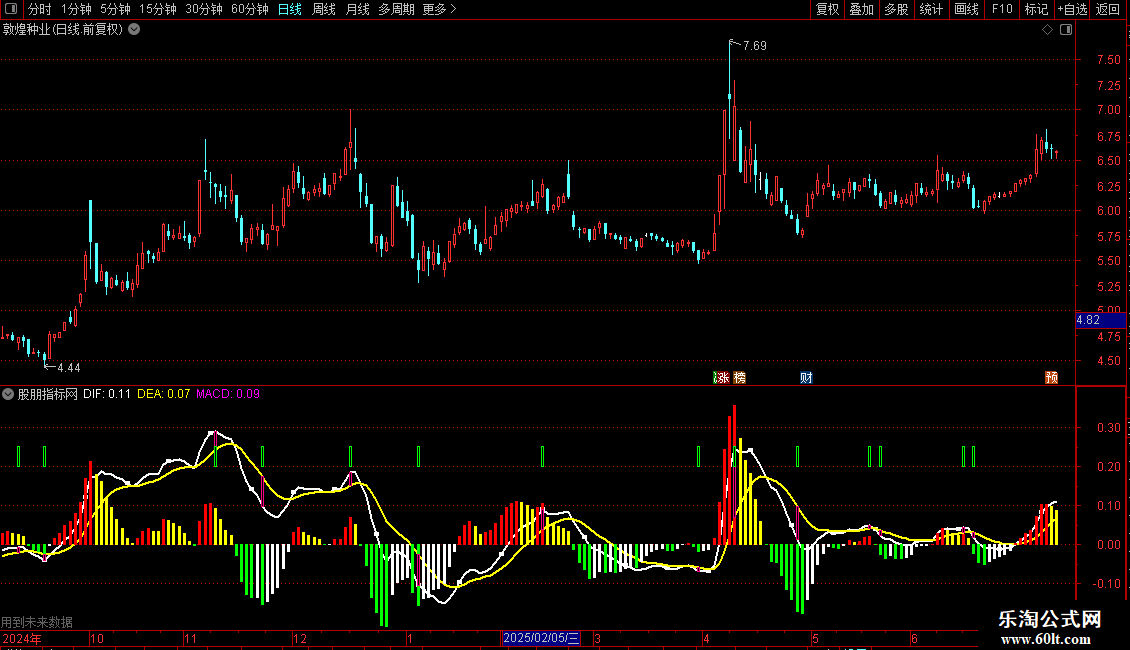
Task: Click month 11 on the time axis
Action: (x=190, y=638)
